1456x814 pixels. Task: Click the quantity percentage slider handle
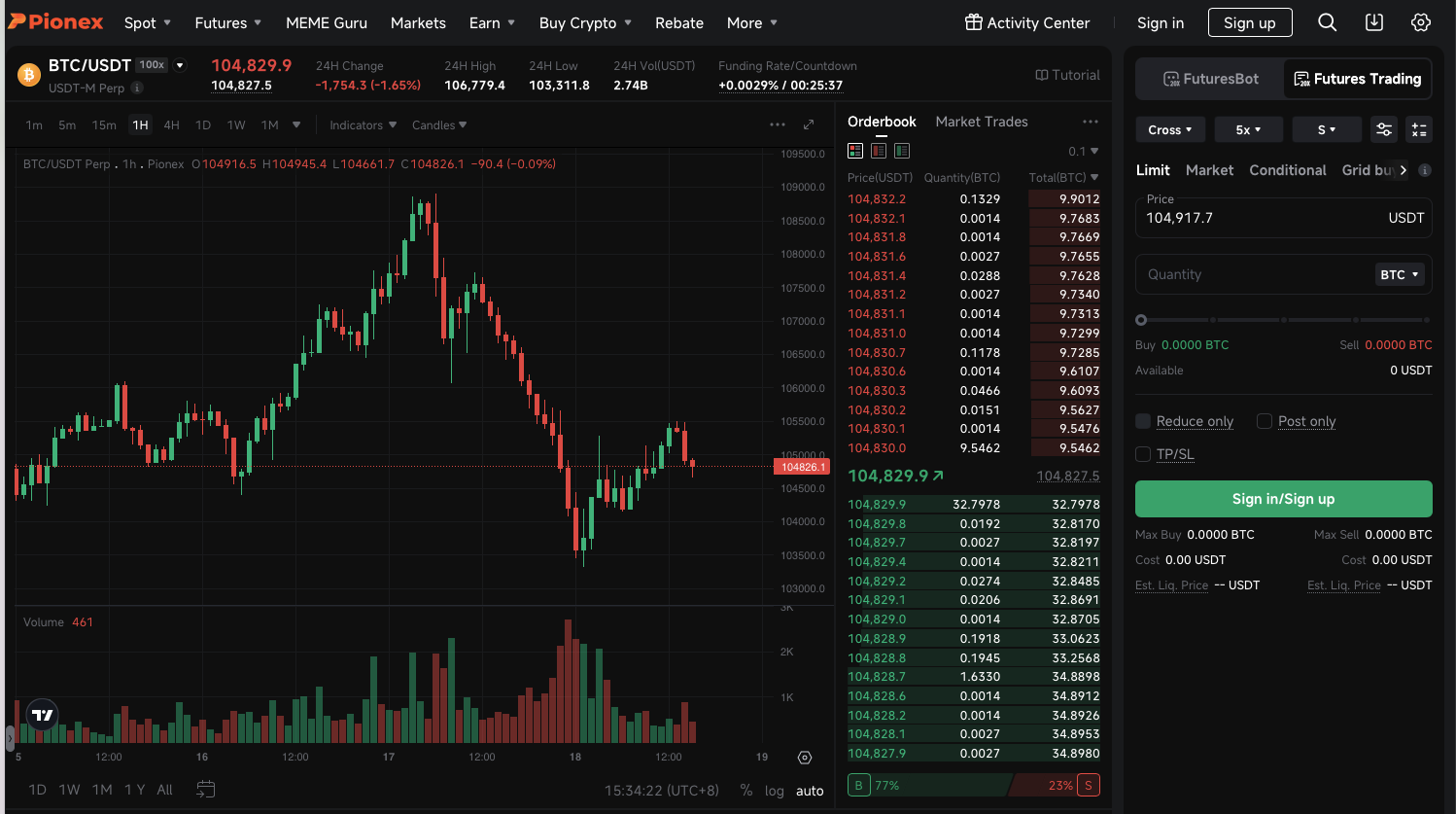[x=1141, y=320]
